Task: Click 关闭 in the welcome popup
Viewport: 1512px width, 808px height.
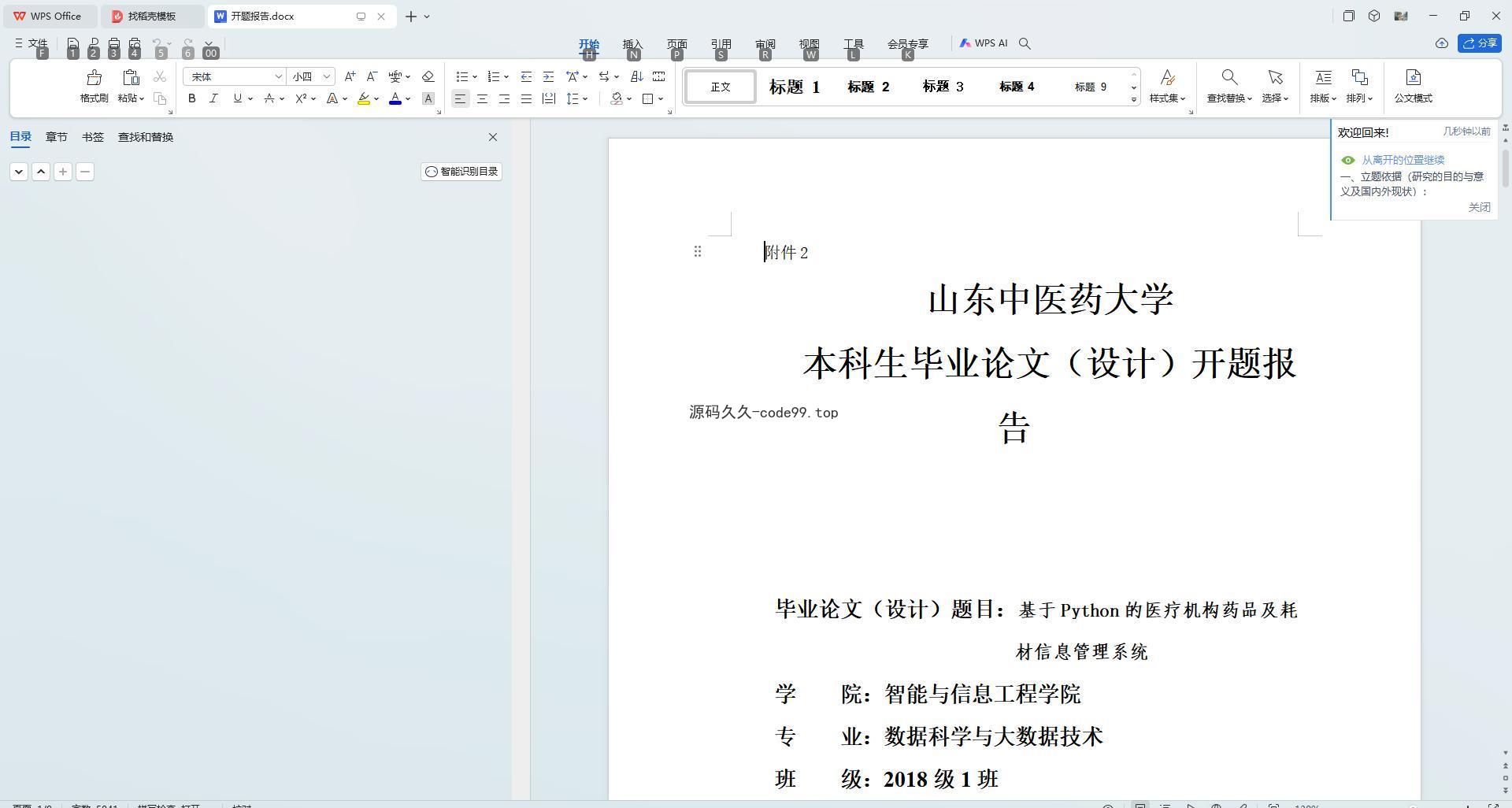Action: (x=1479, y=207)
